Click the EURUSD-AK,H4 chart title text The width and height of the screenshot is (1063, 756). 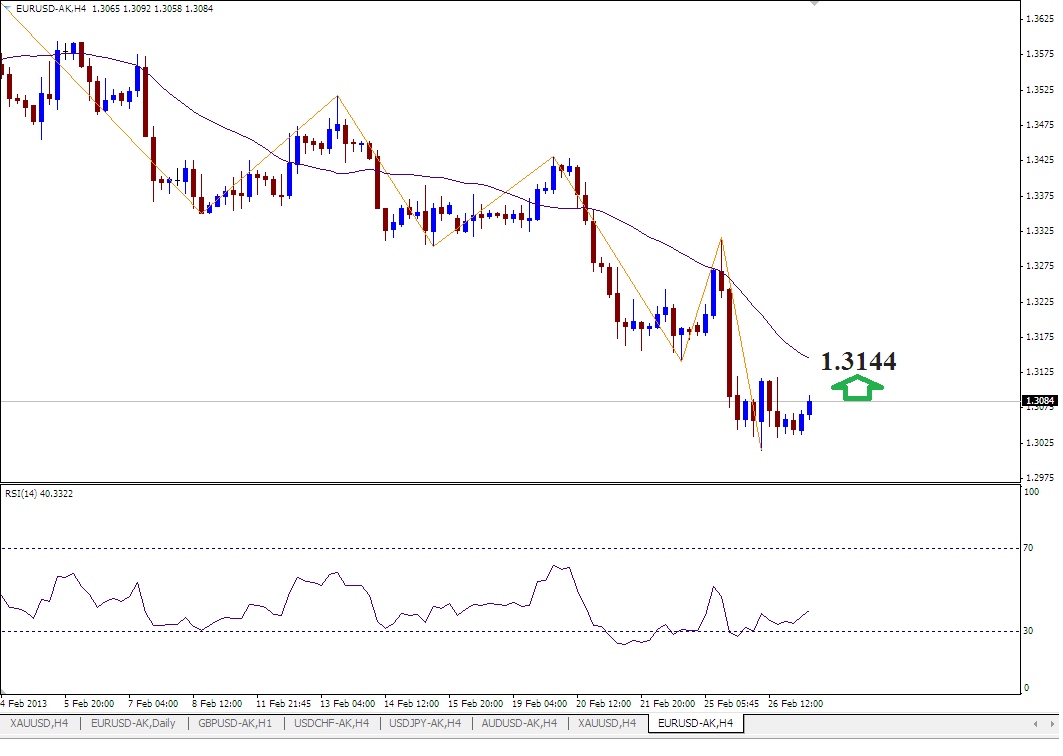pos(51,8)
